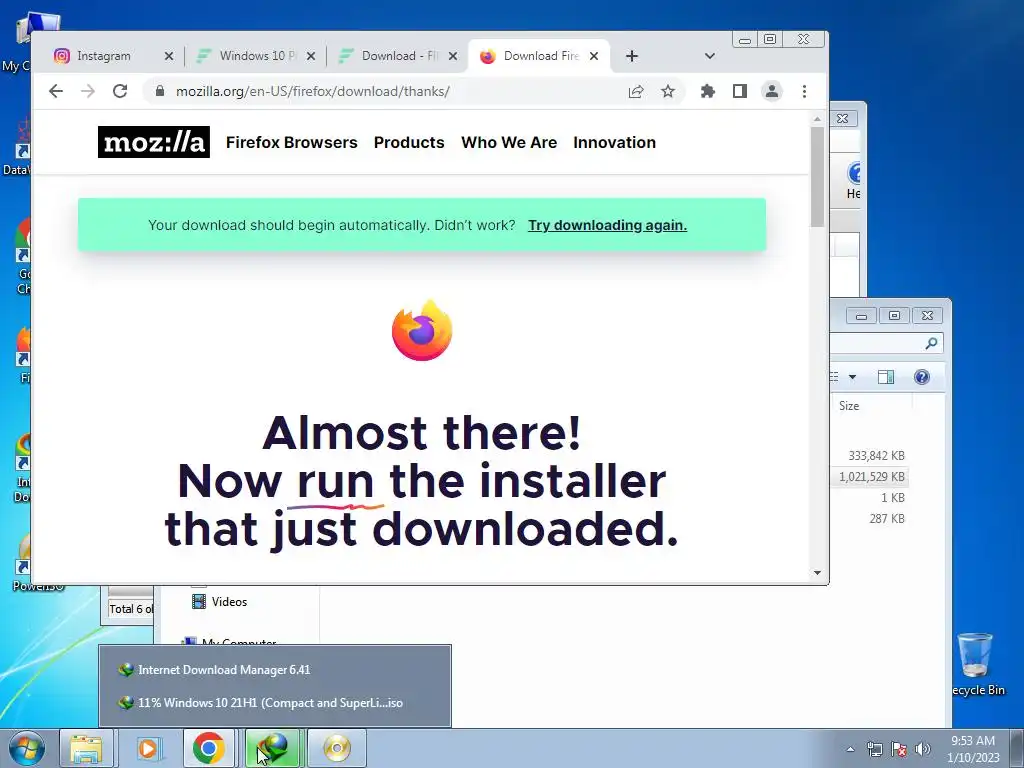
Task: Click the network tray icon
Action: 874,749
